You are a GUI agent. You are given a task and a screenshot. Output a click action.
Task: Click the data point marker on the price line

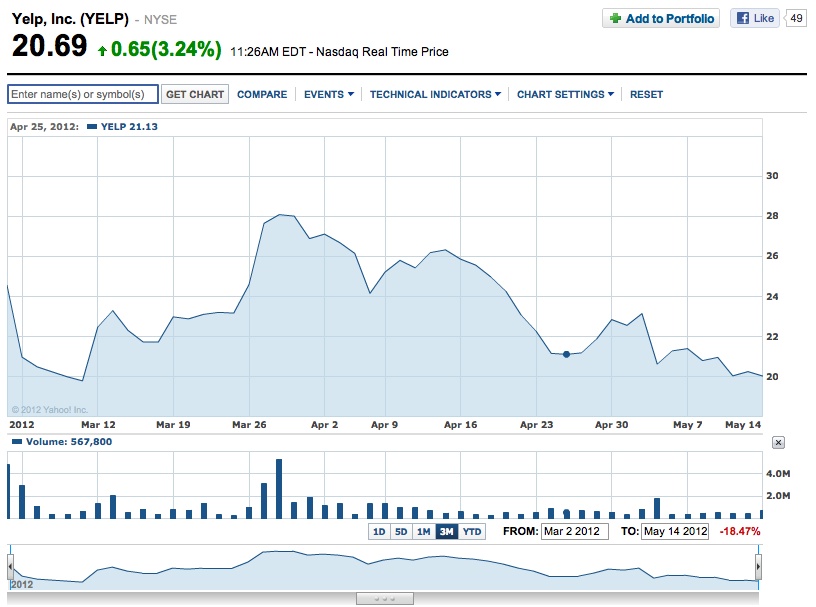[x=567, y=355]
